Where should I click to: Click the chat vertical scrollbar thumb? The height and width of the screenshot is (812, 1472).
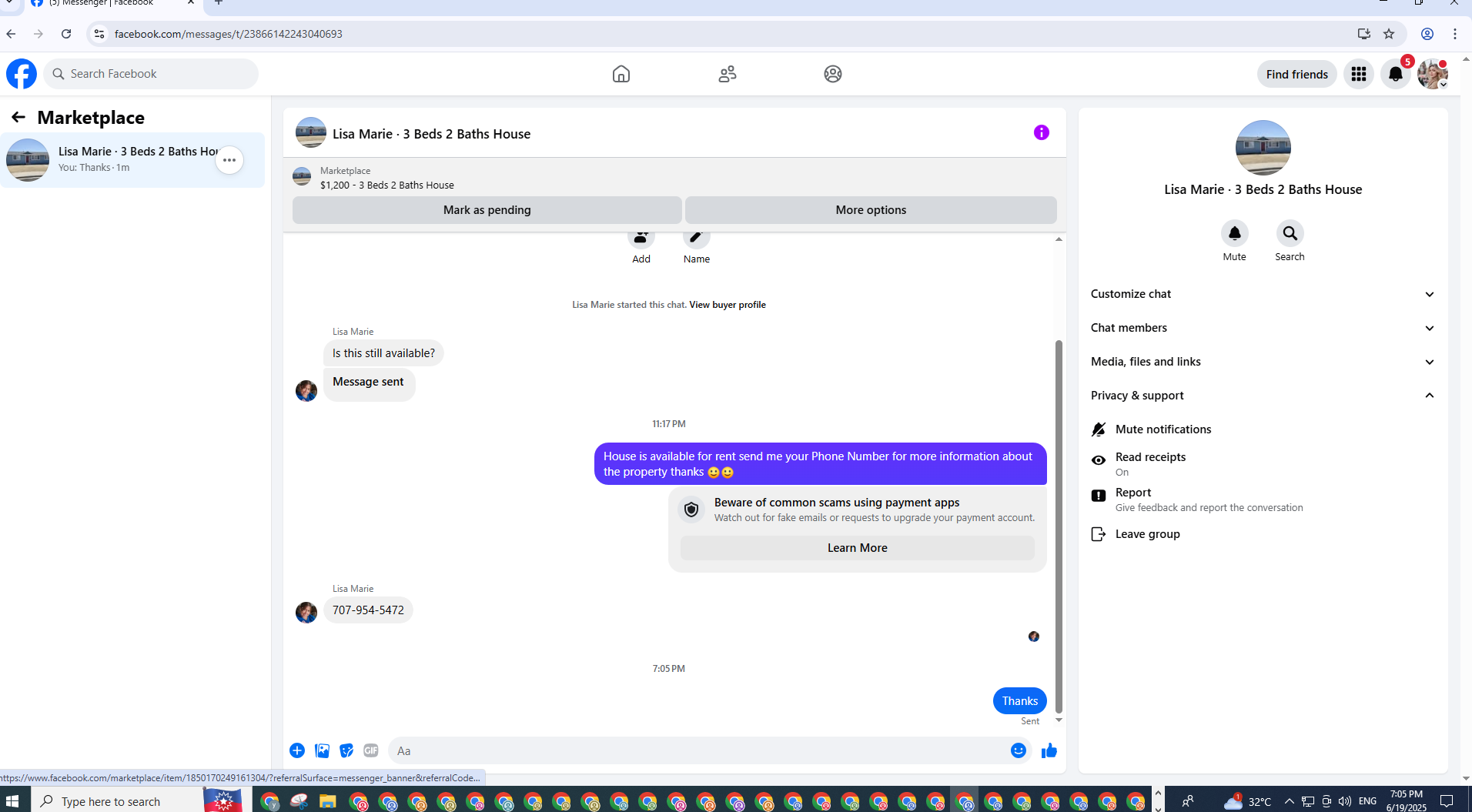pos(1059,526)
